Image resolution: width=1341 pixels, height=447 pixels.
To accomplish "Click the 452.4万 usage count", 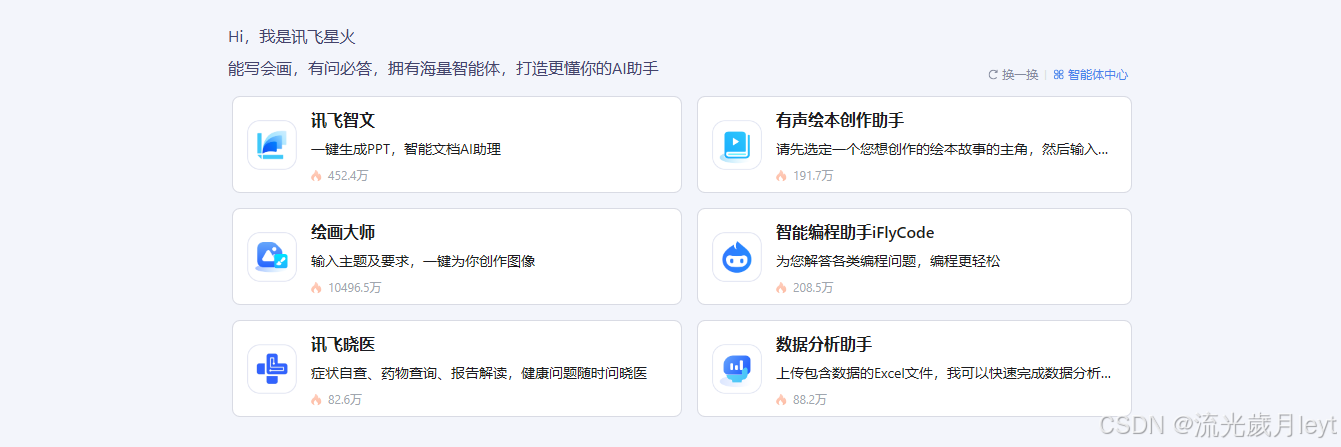I will click(x=348, y=176).
